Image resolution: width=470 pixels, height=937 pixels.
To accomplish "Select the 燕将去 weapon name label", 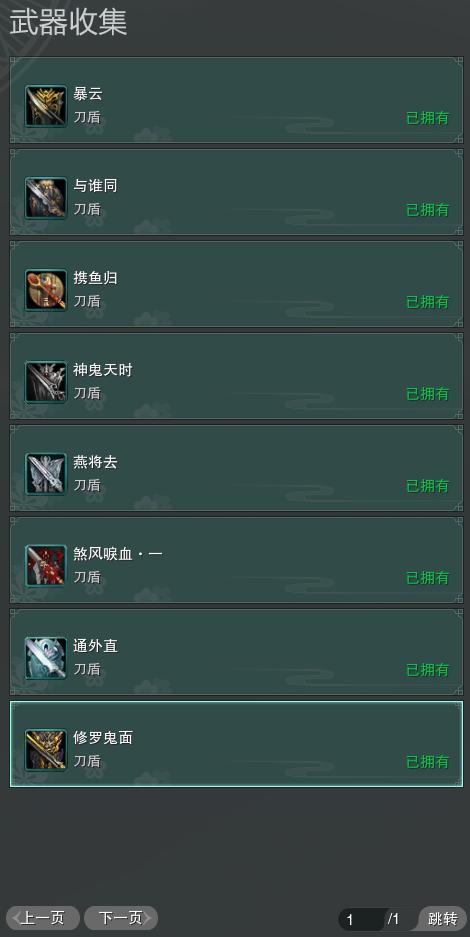I will [x=95, y=462].
